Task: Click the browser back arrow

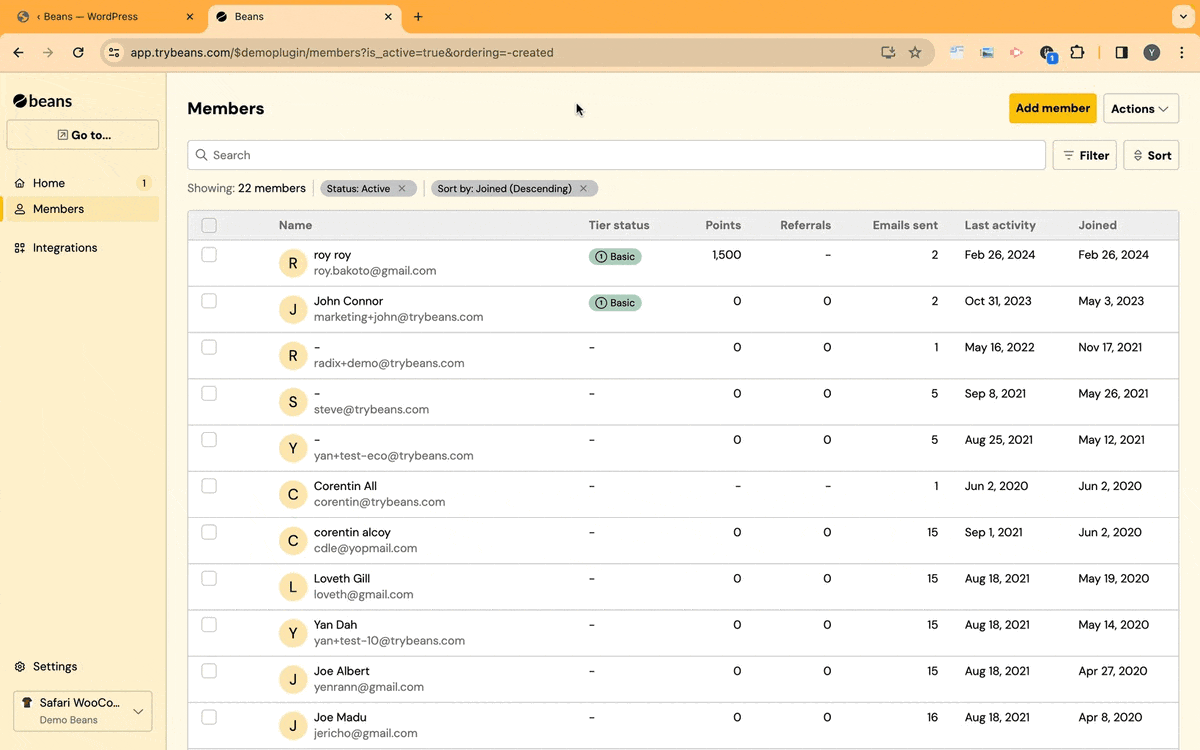Action: pos(18,52)
